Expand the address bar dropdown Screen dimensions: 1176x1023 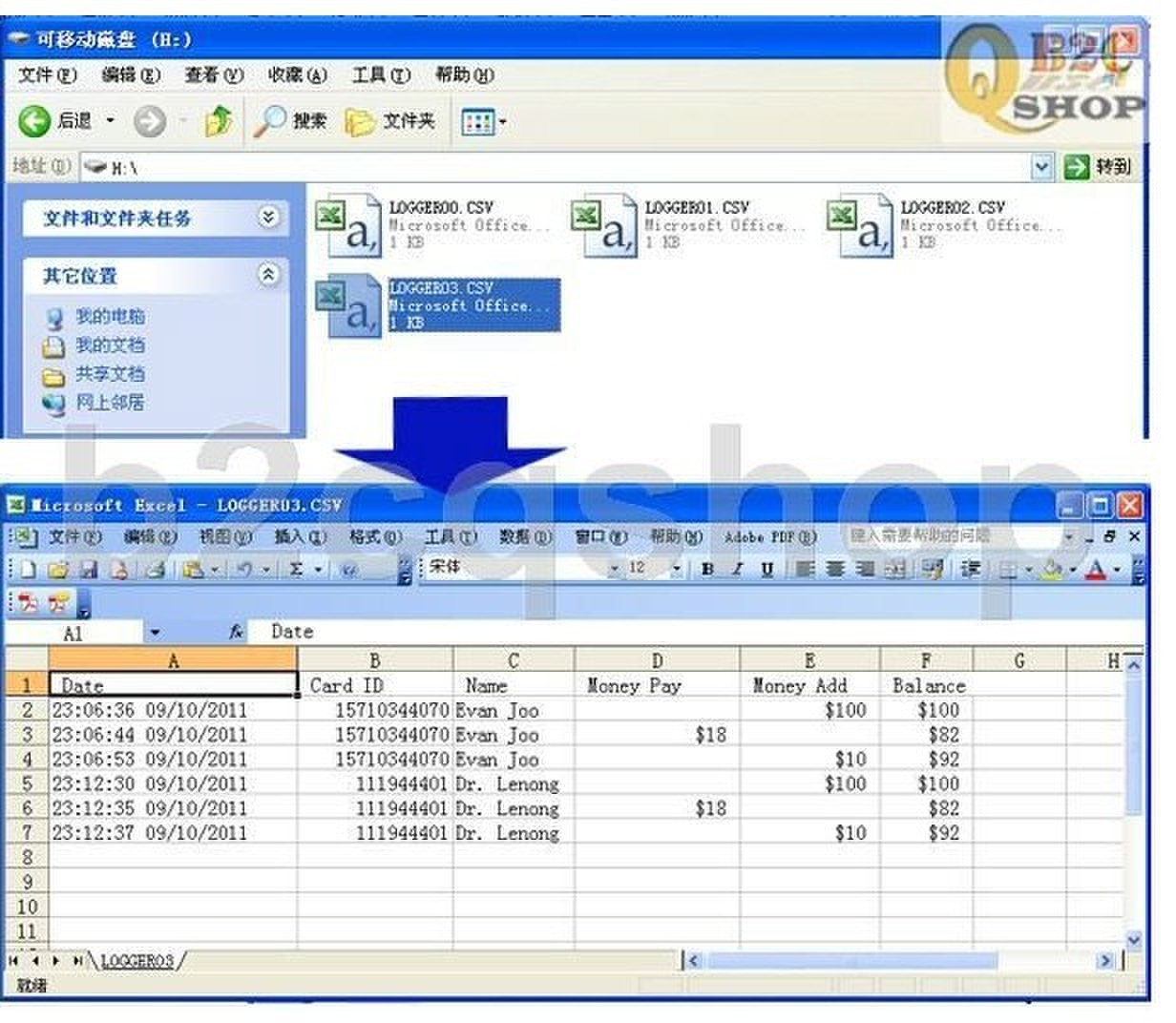tap(1041, 167)
